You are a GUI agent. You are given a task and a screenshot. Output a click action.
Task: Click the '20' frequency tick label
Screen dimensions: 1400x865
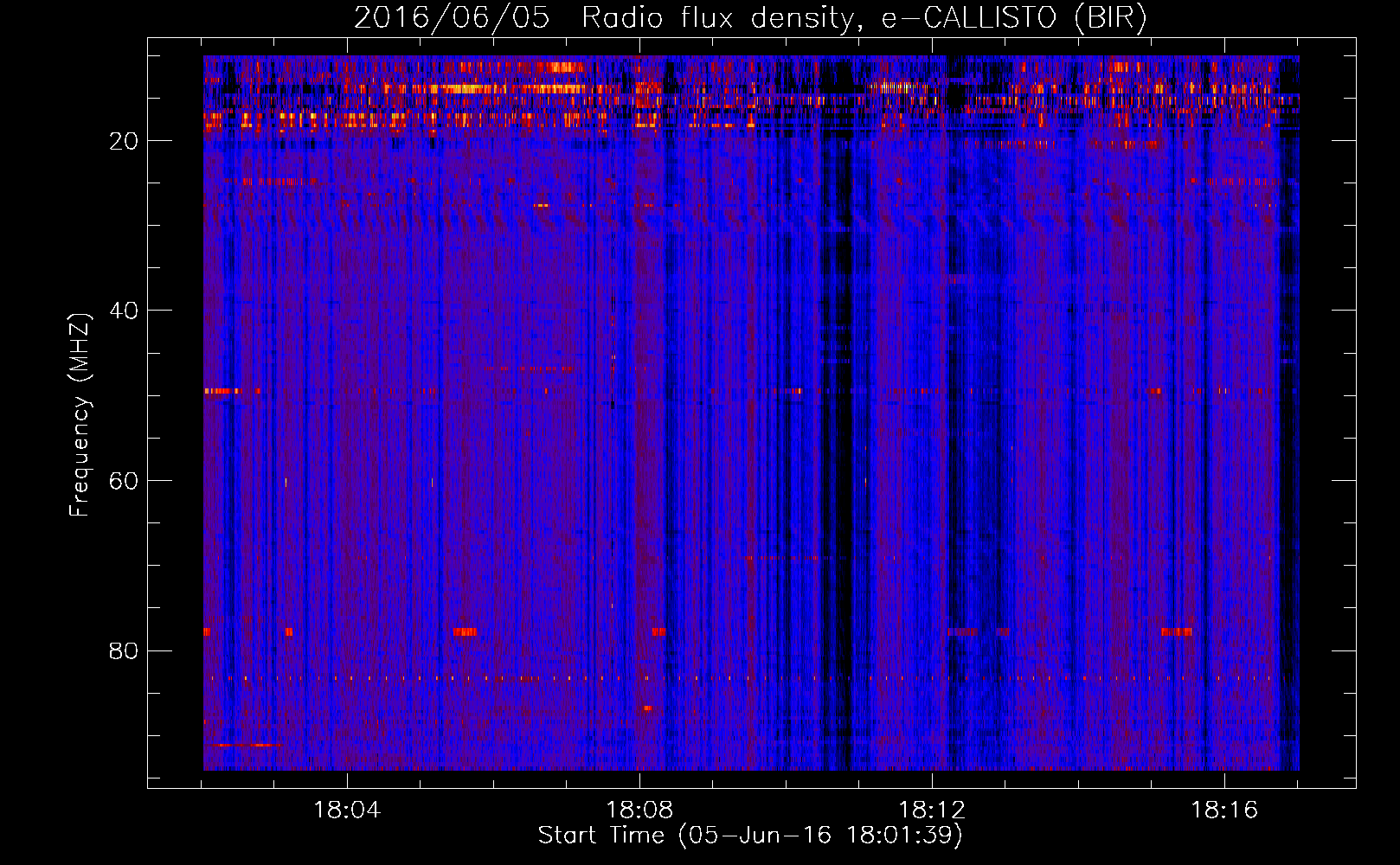point(124,141)
